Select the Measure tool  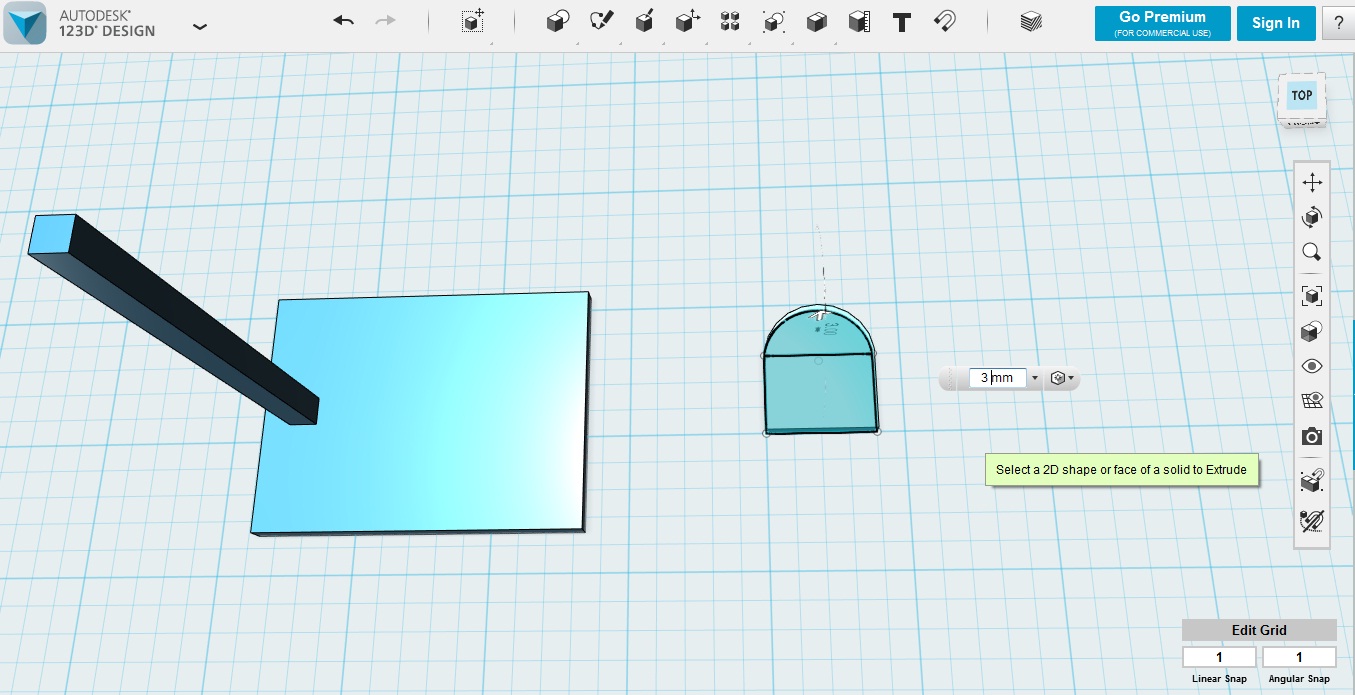(x=859, y=21)
